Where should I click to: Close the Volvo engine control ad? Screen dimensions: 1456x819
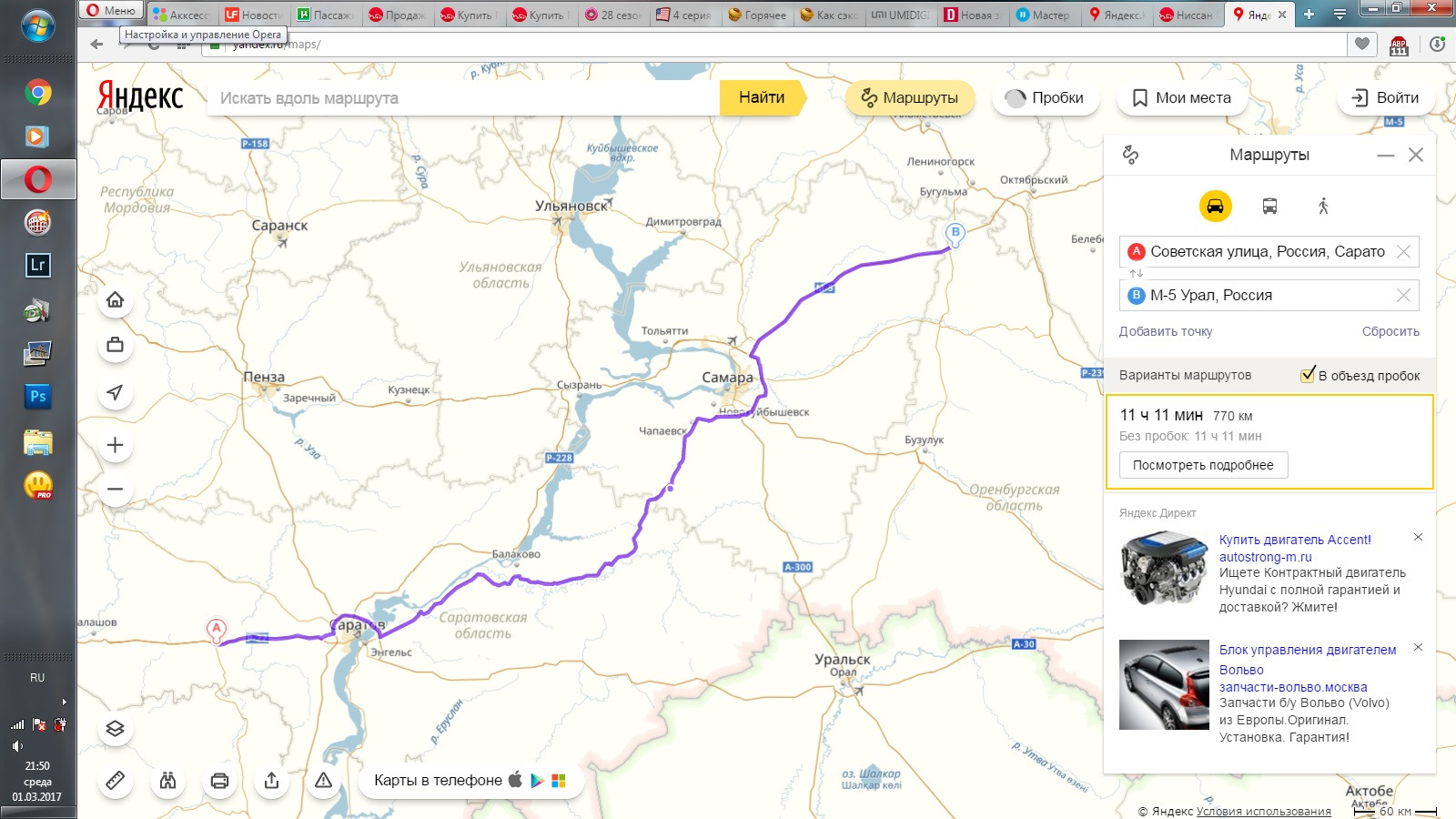tap(1418, 648)
